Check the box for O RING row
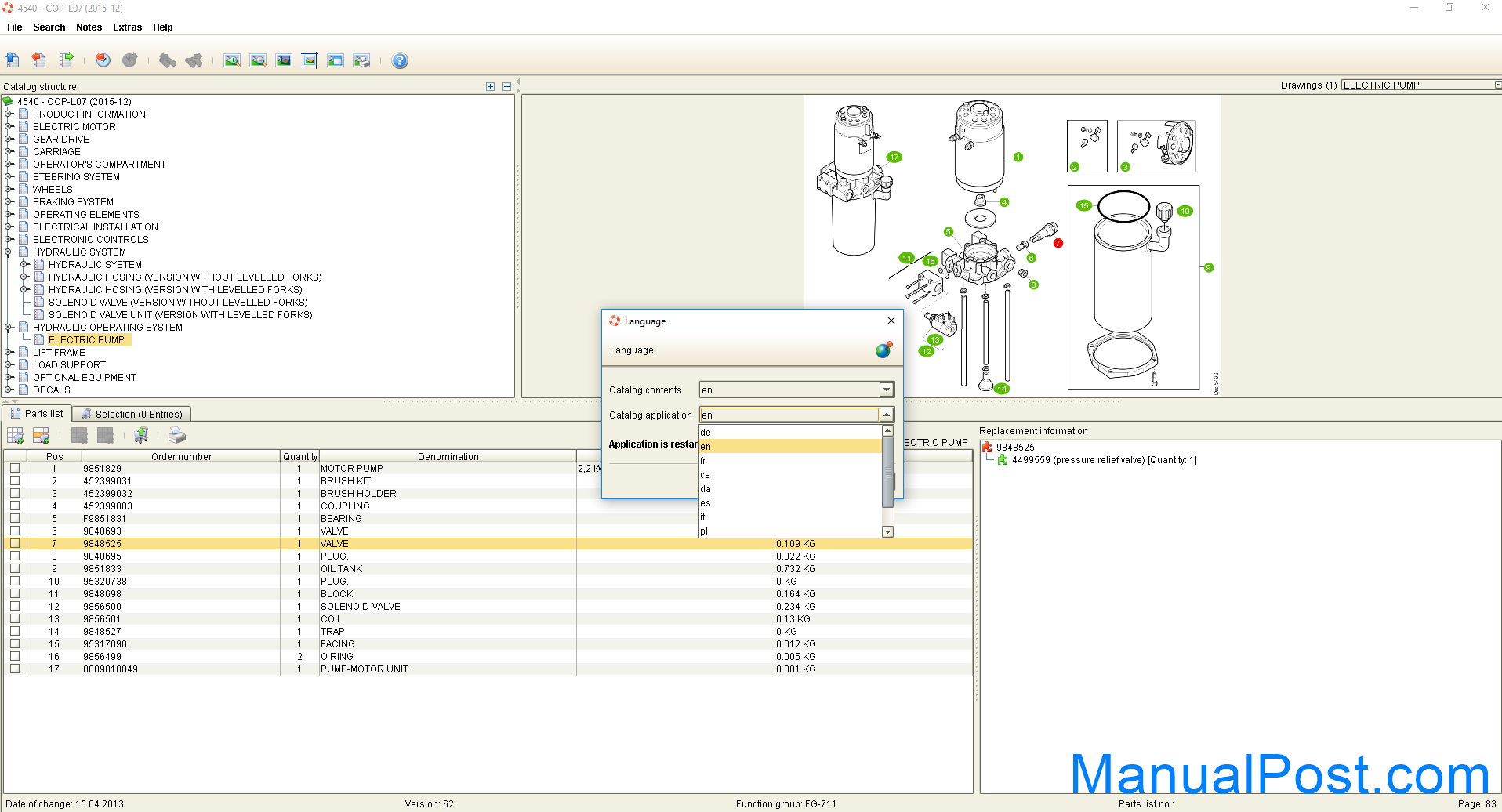 pyautogui.click(x=15, y=656)
